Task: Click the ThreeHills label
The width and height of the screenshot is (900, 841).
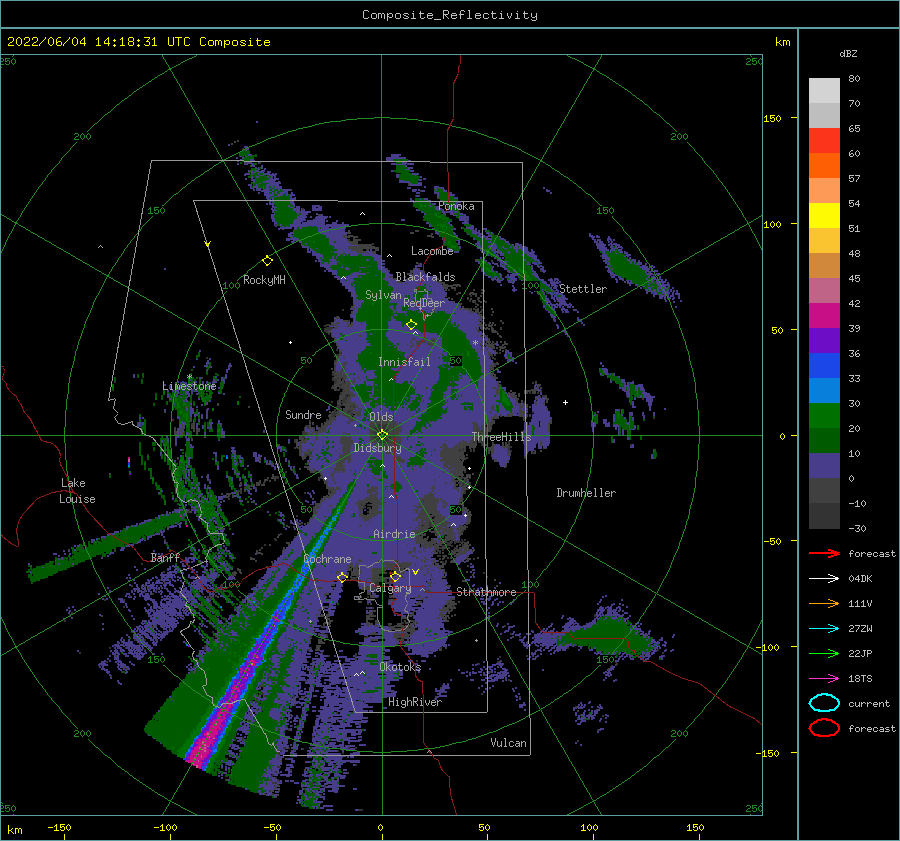Action: tap(501, 437)
